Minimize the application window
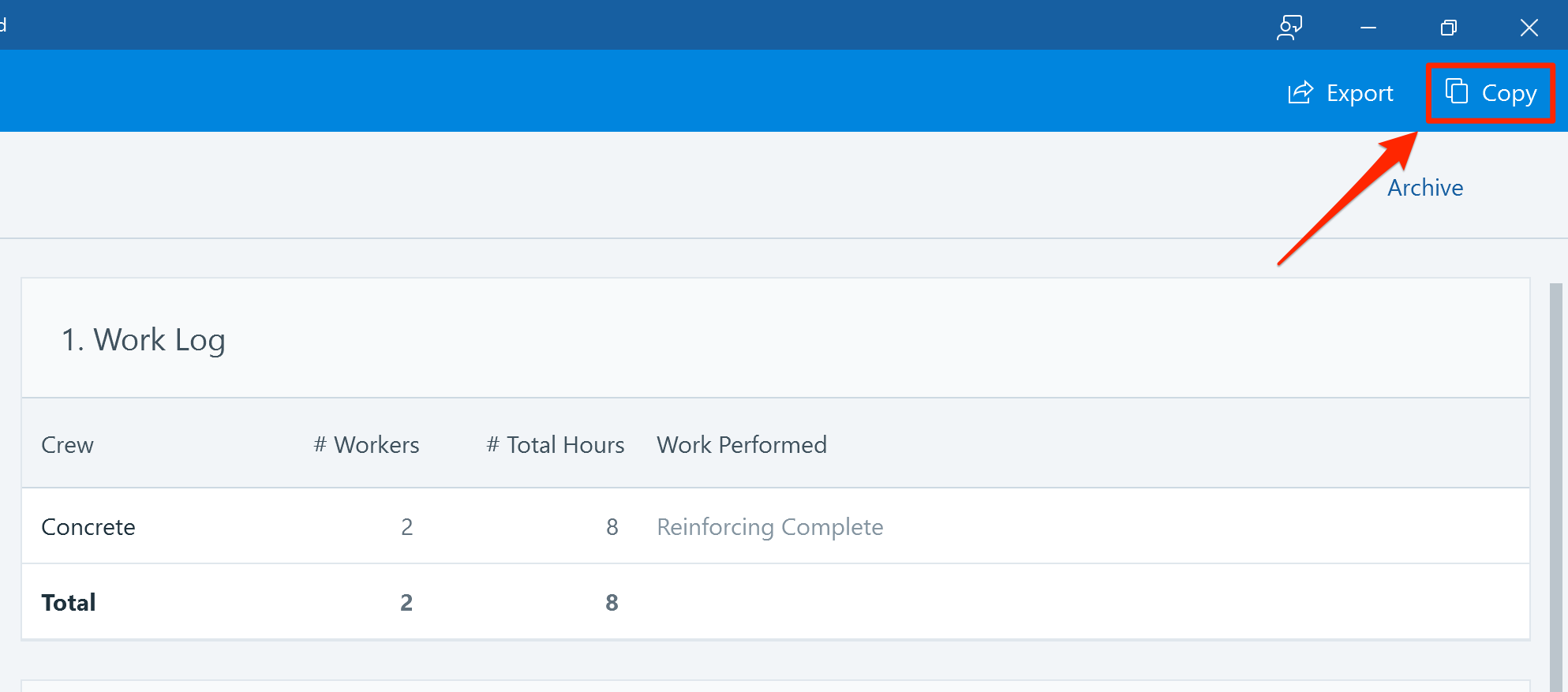This screenshot has height=692, width=1568. (1368, 28)
